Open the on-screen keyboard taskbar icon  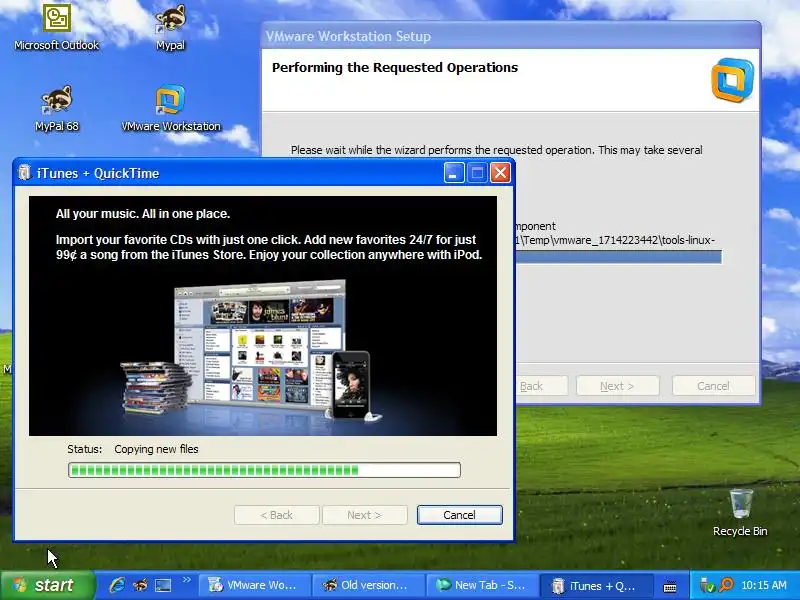click(x=670, y=587)
